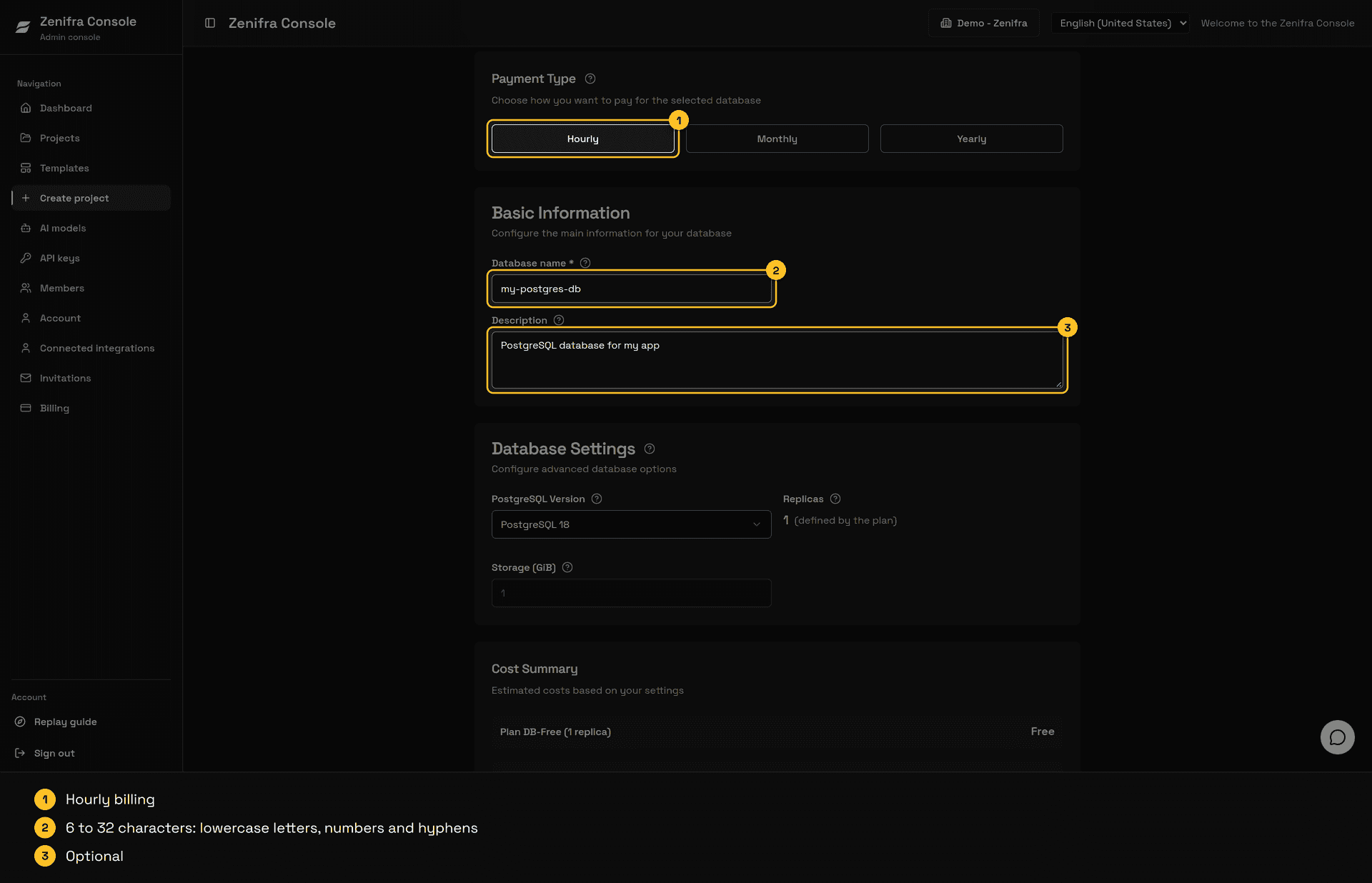1372x883 pixels.
Task: Click the Dashboard home icon
Action: (26, 108)
